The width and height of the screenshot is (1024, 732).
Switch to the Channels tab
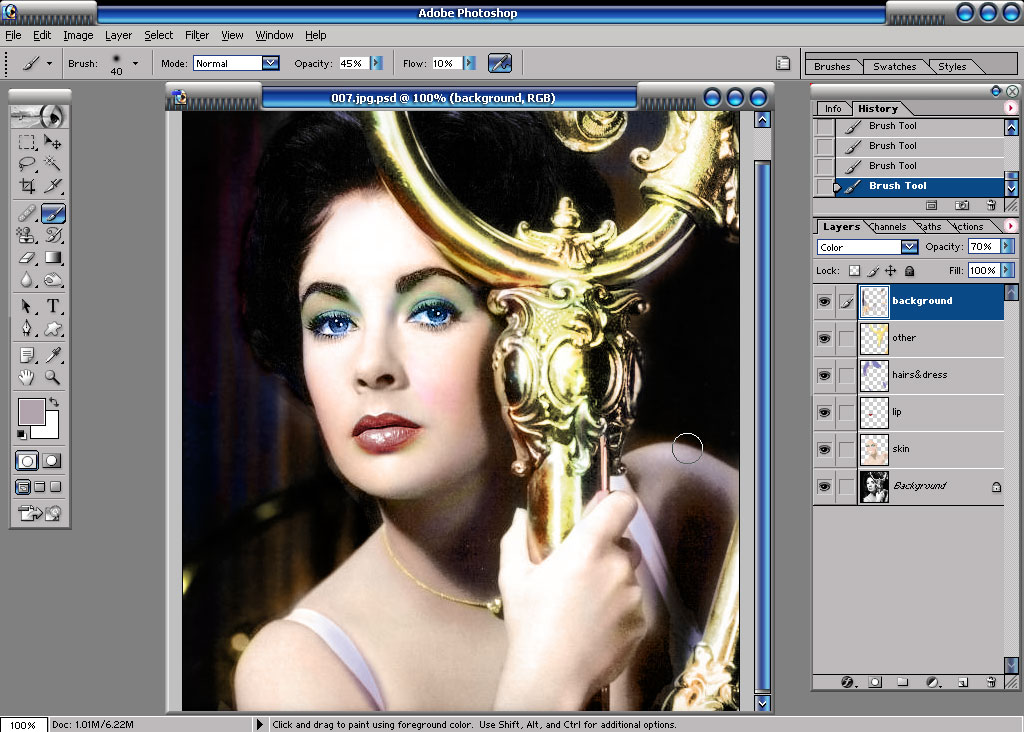(x=889, y=227)
